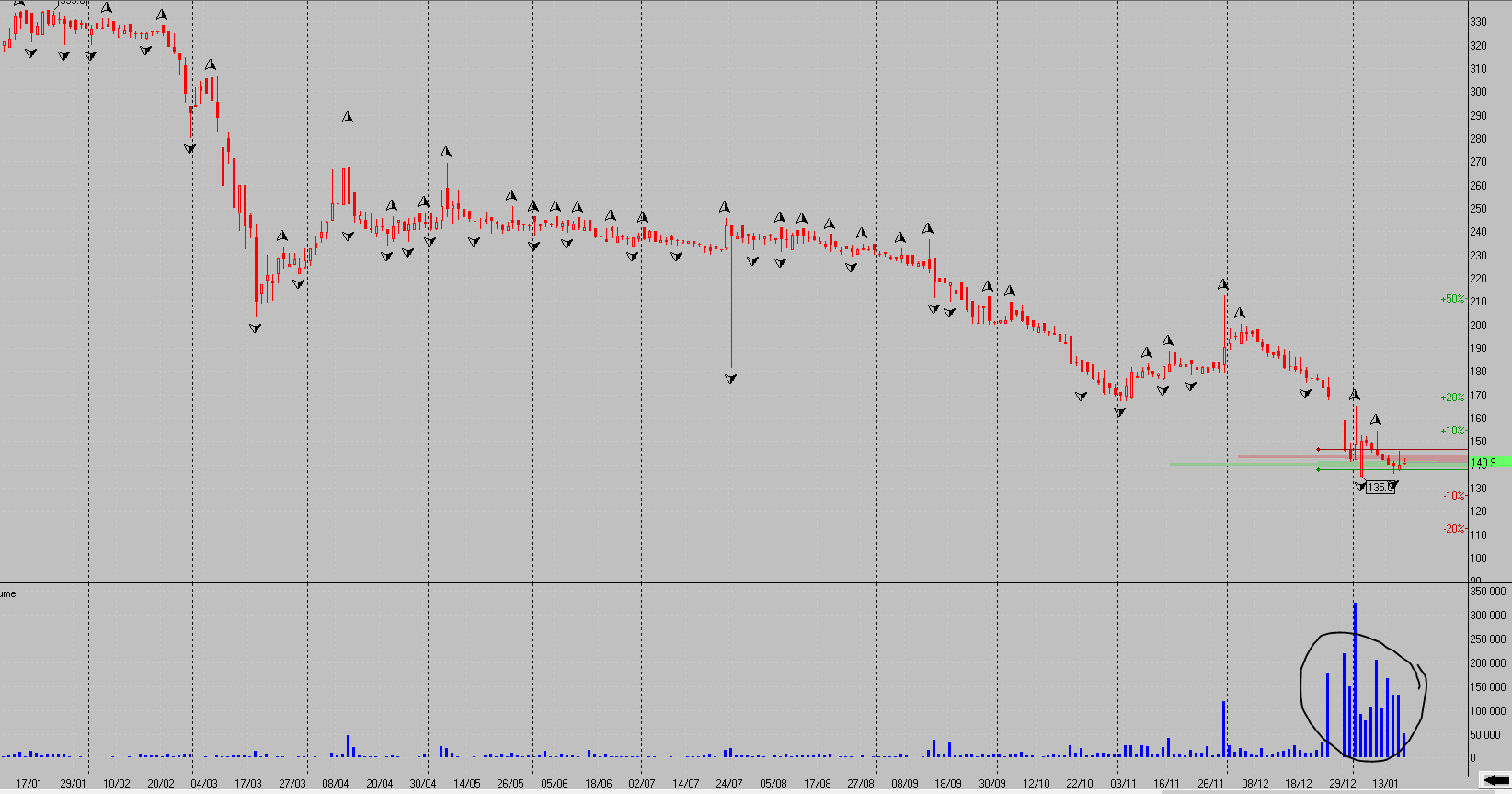Image resolution: width=1512 pixels, height=794 pixels.
Task: Click the 10/02 date label
Action: click(x=117, y=784)
